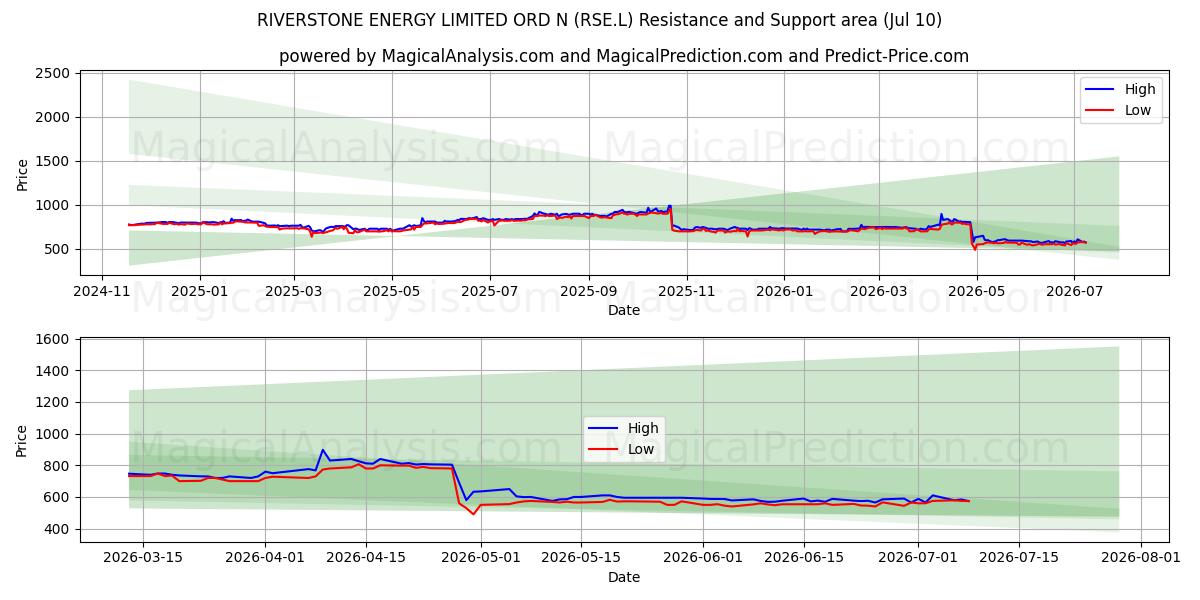
Task: Click the '2025-05' x-axis label in the top chart
Action: (392, 291)
